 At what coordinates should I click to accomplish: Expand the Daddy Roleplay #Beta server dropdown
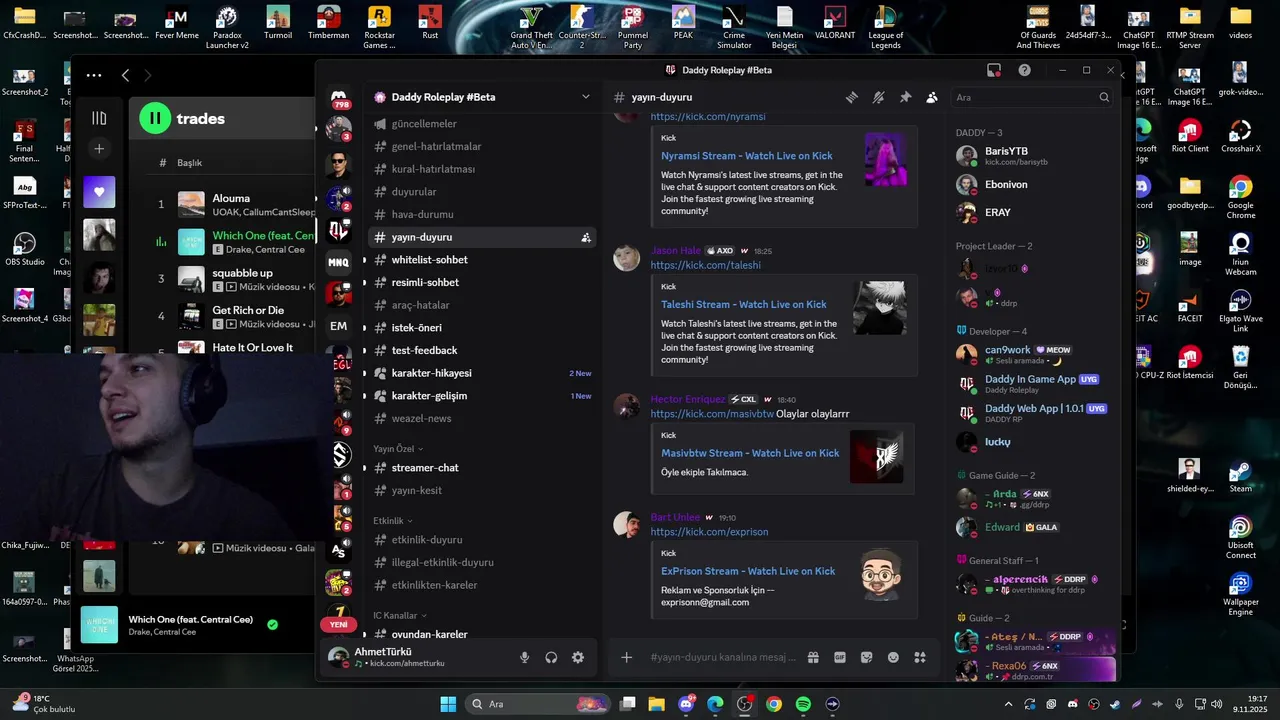point(585,97)
